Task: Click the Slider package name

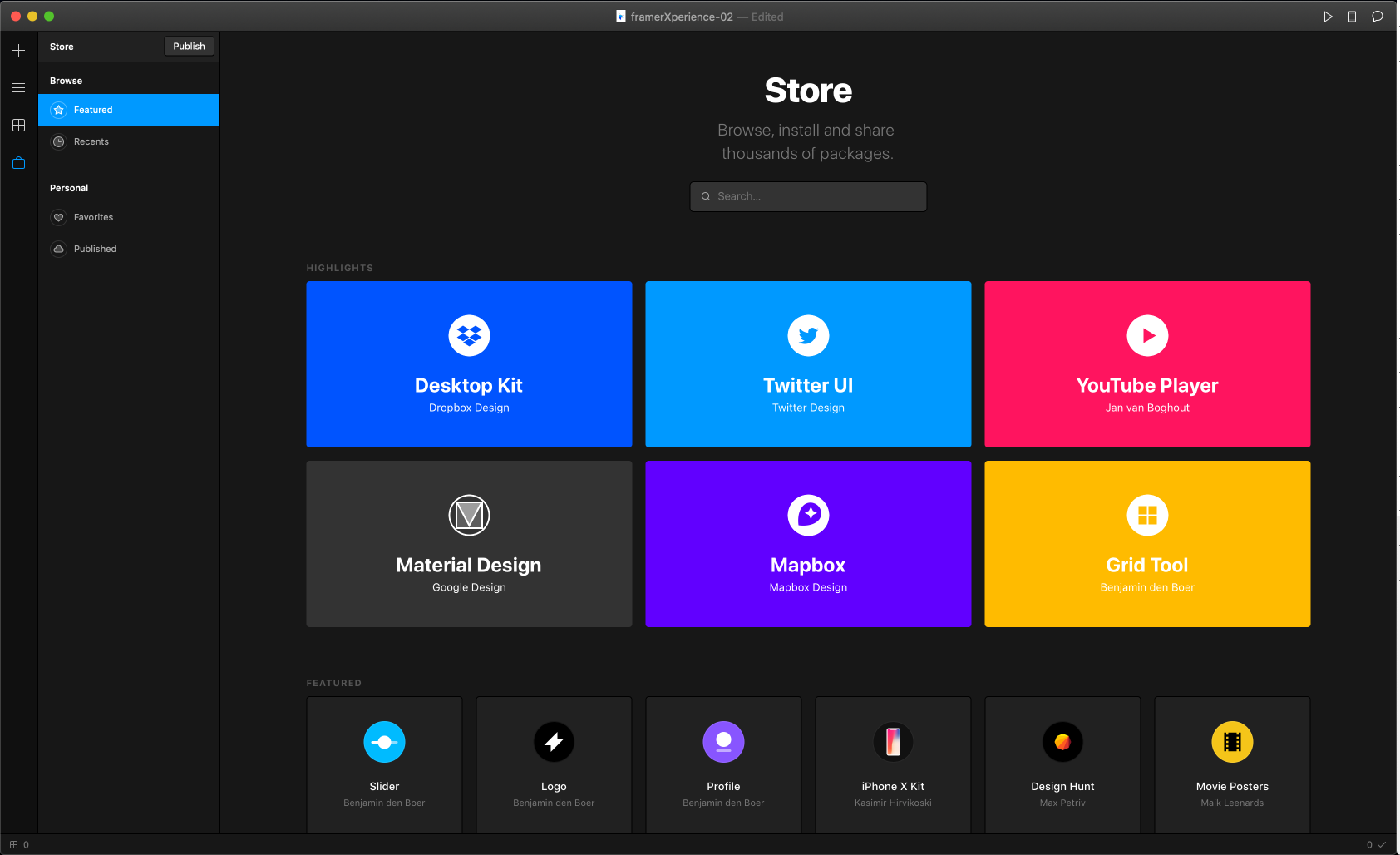Action: coord(384,786)
